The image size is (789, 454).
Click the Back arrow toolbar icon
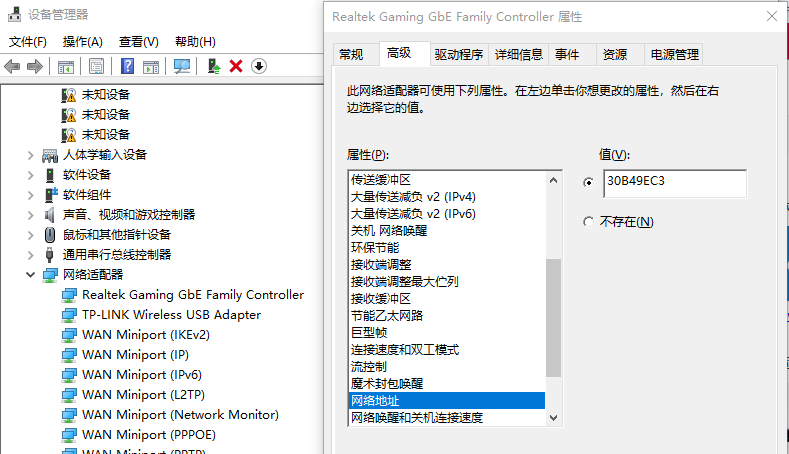[12, 66]
